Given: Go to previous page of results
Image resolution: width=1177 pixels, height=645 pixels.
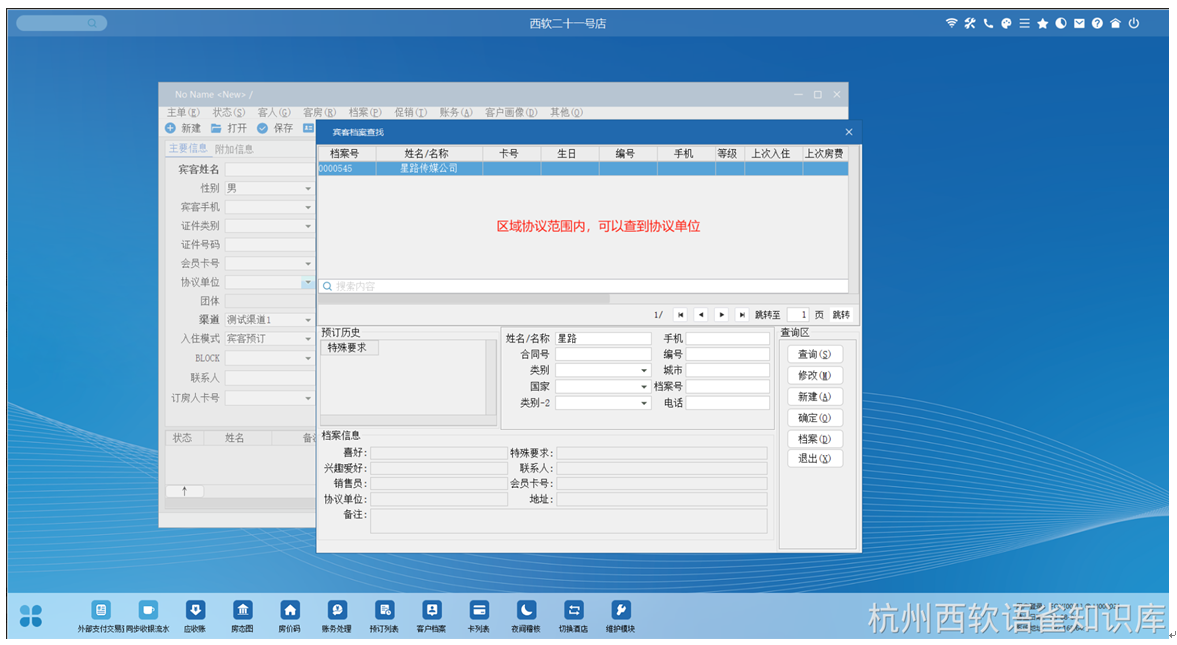Looking at the screenshot, I should [x=700, y=315].
